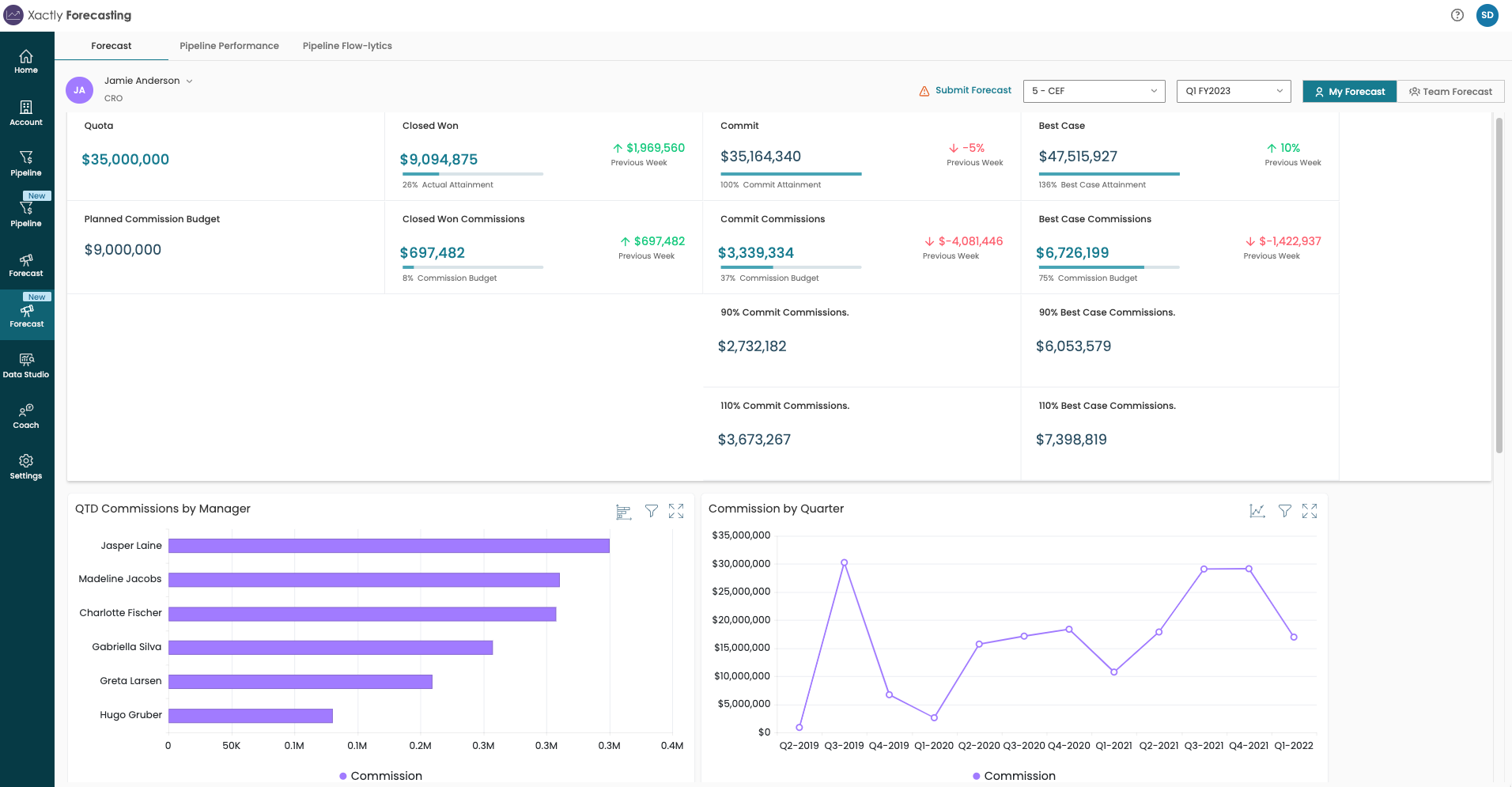Change chart type on Commission by Quarter
Viewport: 1512px width, 787px height.
1257,511
